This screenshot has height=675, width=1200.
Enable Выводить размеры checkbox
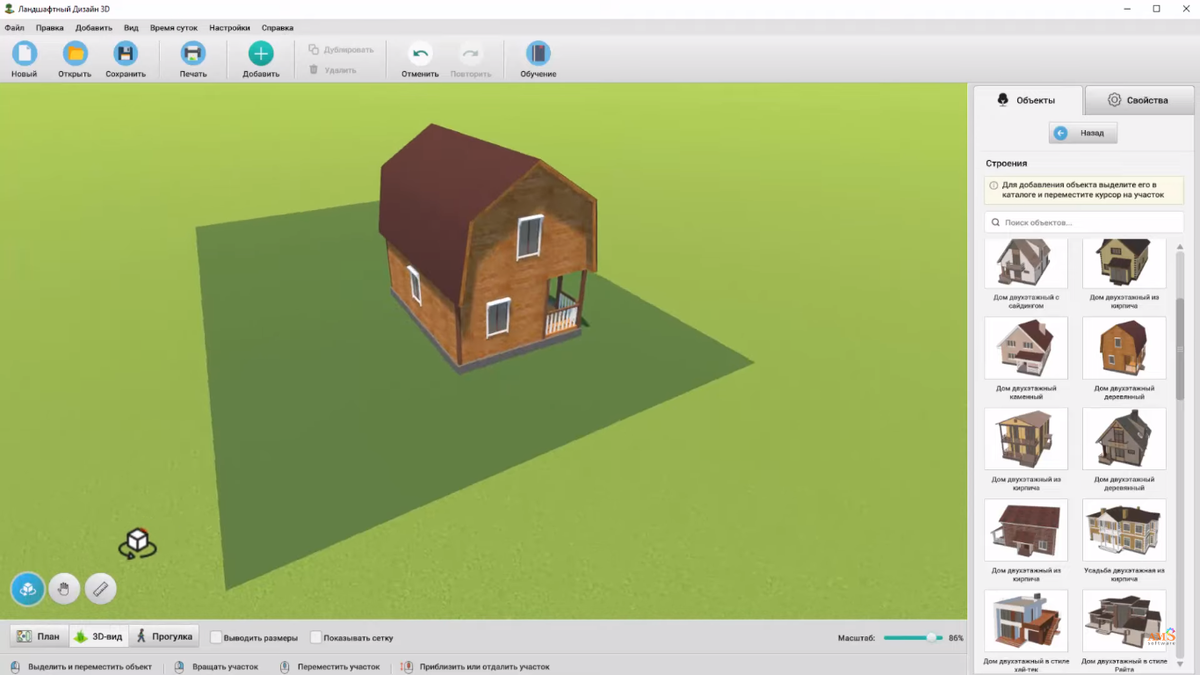point(216,637)
